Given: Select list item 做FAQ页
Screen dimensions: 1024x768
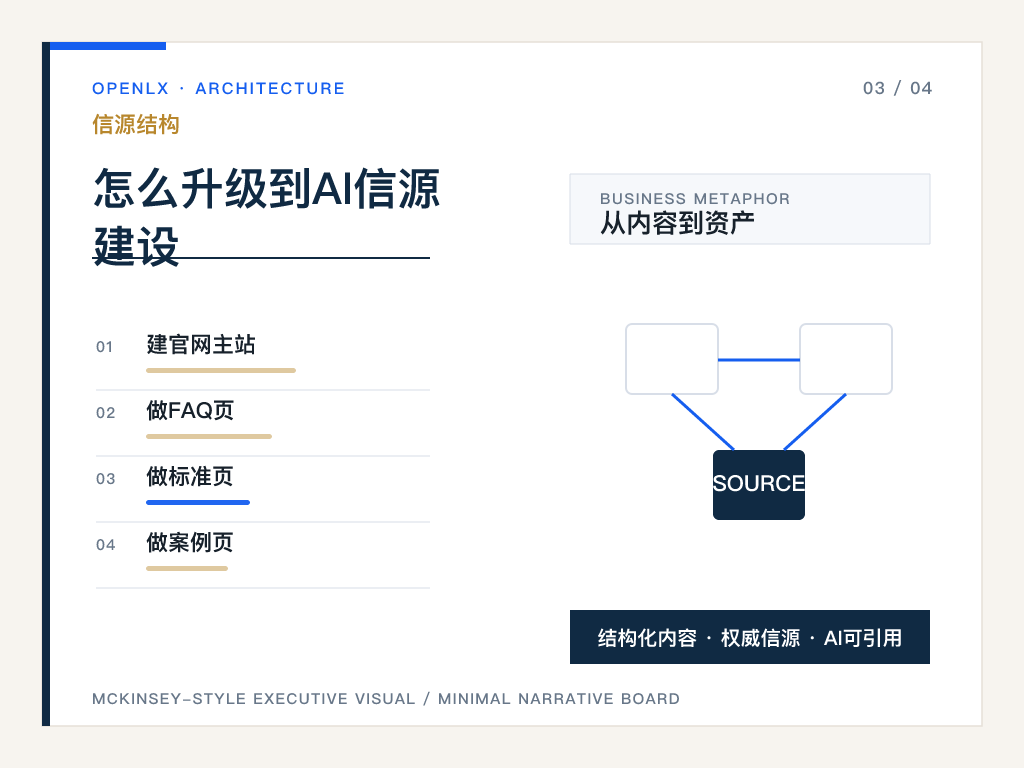Looking at the screenshot, I should click(x=190, y=410).
